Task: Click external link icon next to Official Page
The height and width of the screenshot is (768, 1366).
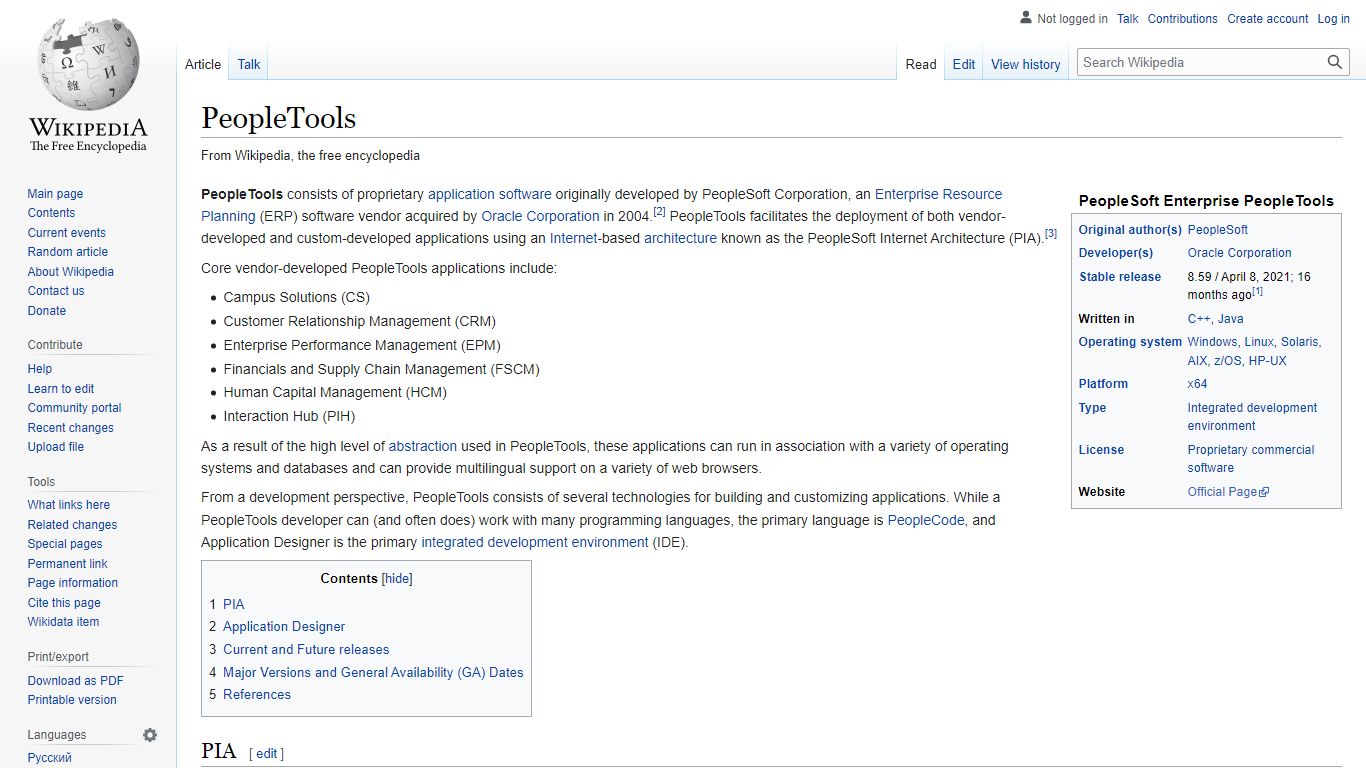Action: tap(1264, 492)
